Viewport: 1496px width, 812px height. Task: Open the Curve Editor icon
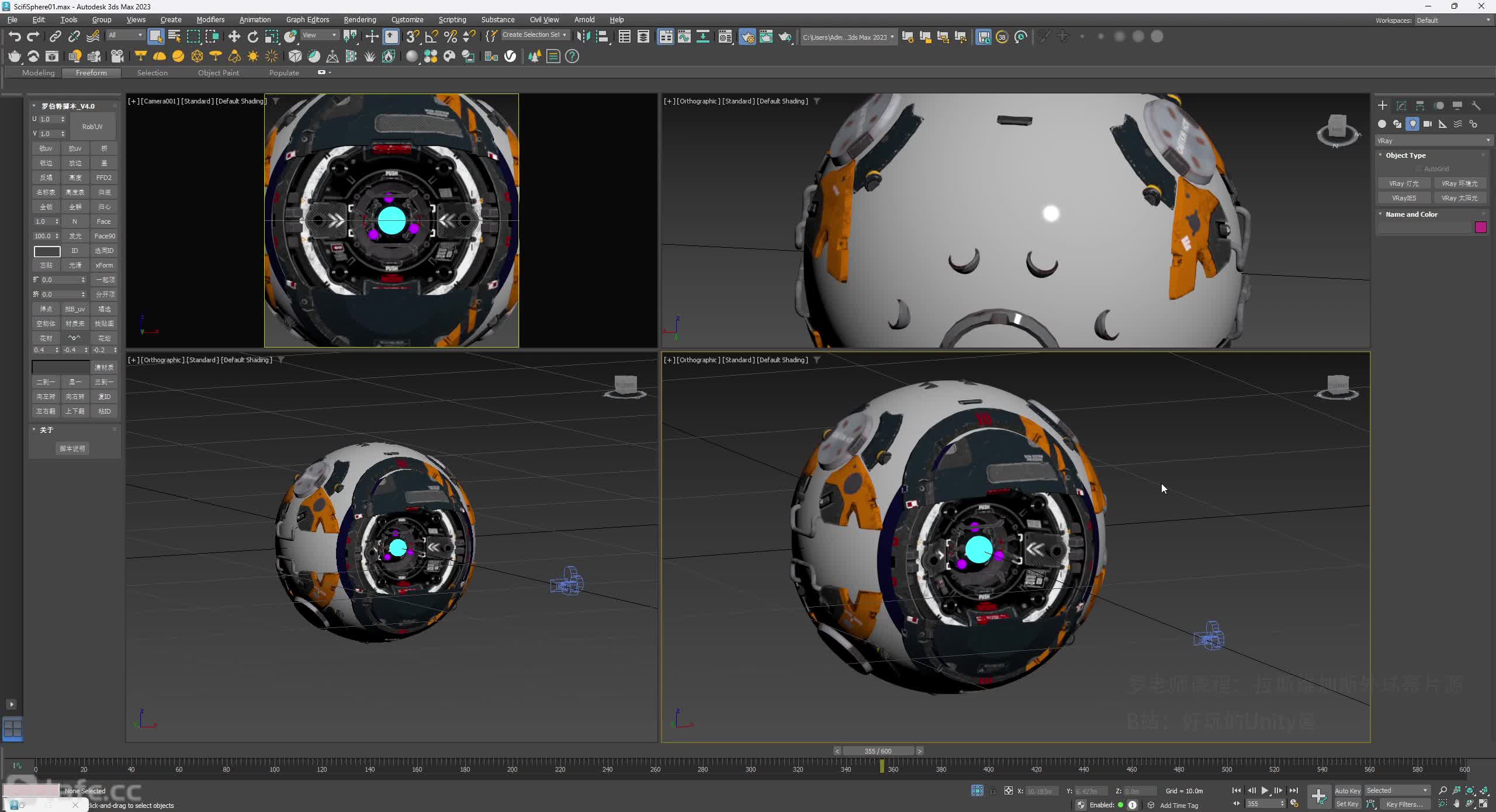(x=684, y=37)
